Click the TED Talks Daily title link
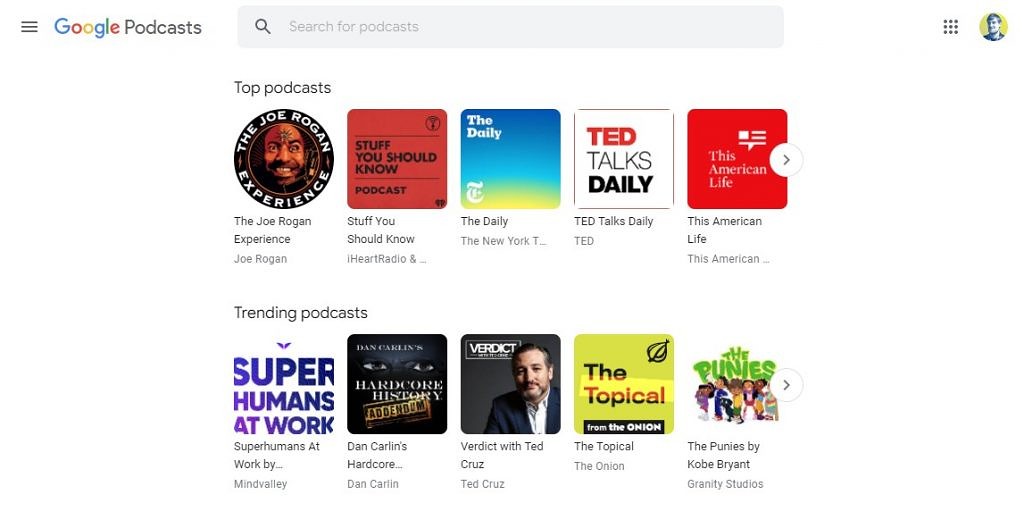This screenshot has height=528, width=1024. pos(613,221)
